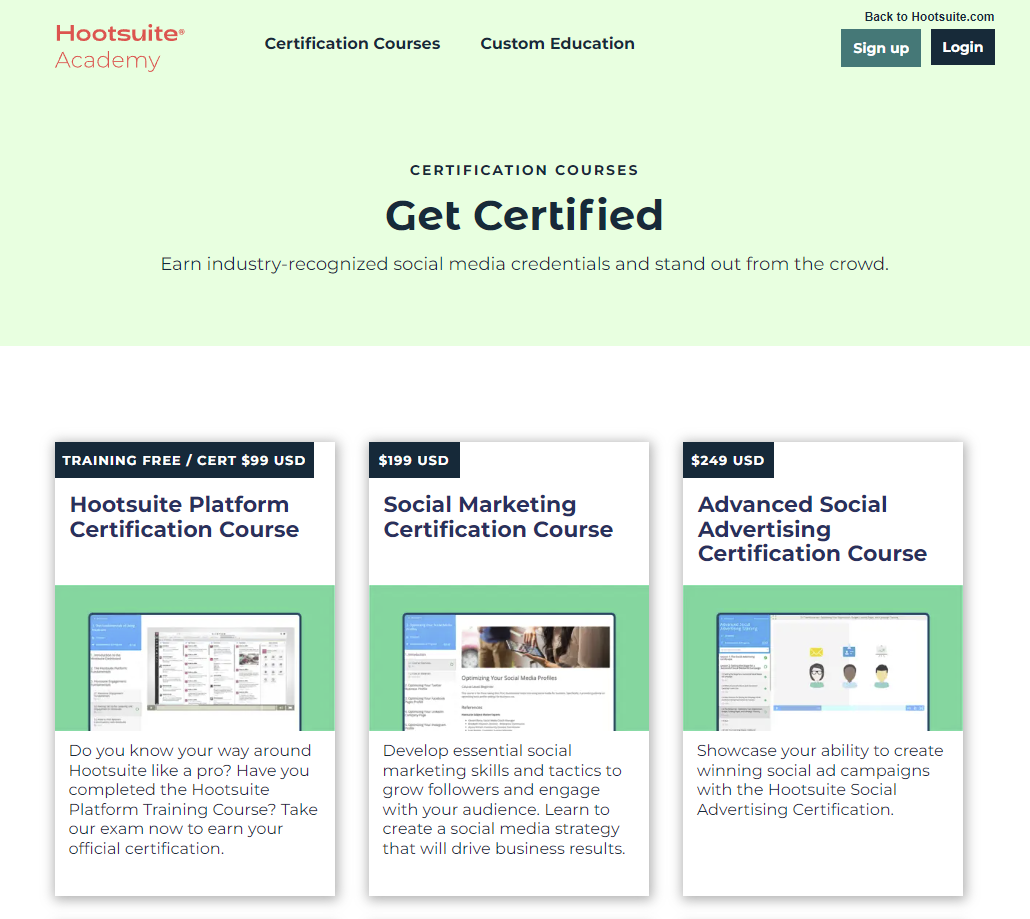Click the Login button
Image resolution: width=1030 pixels, height=919 pixels.
(962, 47)
